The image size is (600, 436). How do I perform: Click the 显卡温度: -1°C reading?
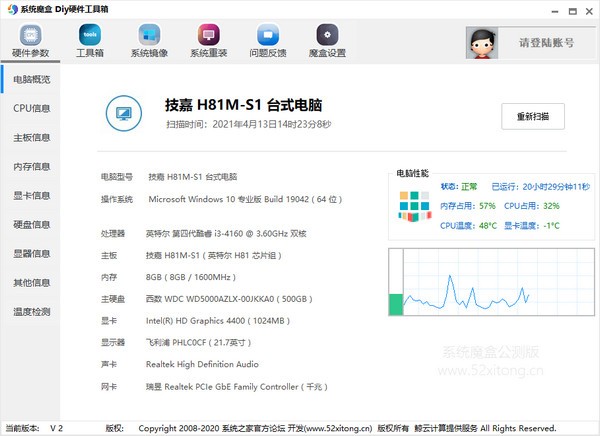tap(532, 226)
